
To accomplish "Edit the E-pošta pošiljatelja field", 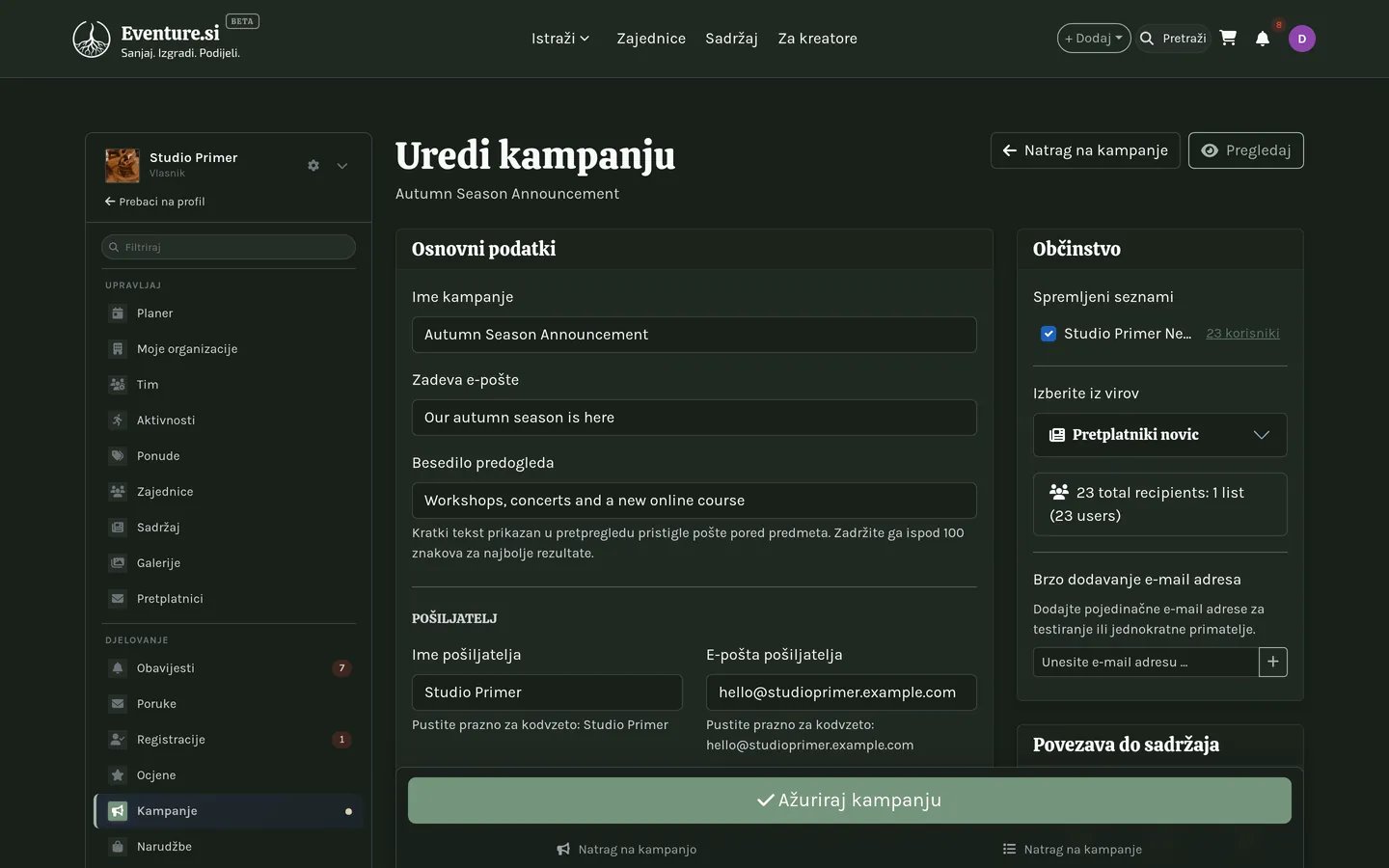I will pyautogui.click(x=841, y=692).
